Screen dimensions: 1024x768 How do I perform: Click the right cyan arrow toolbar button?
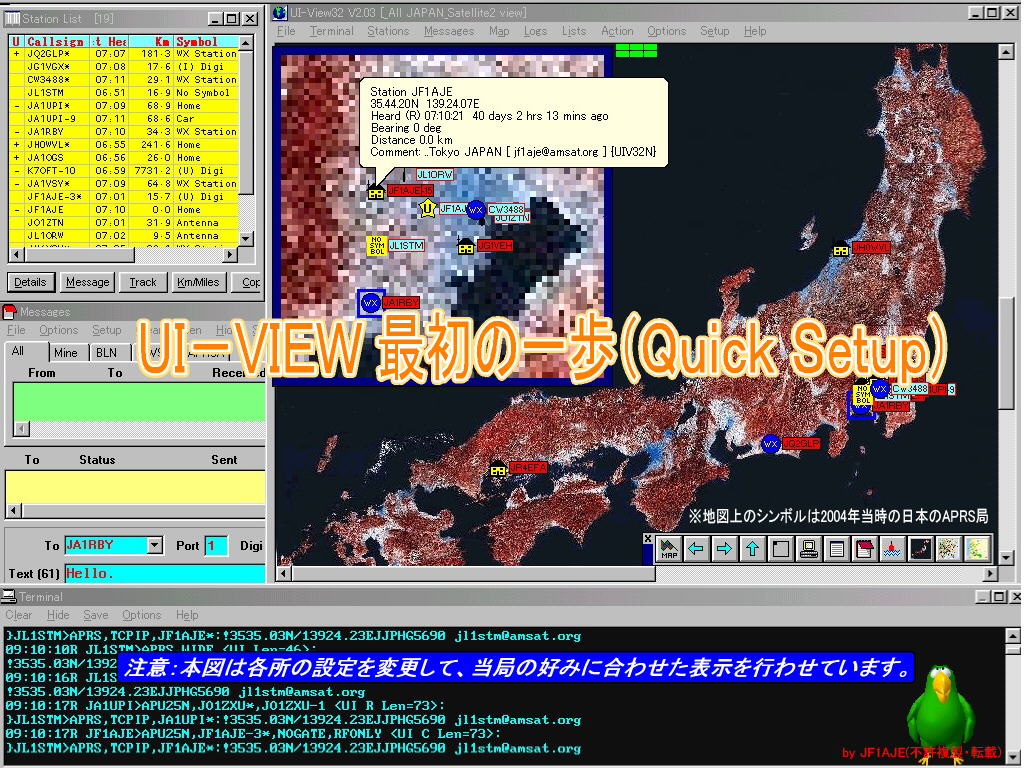[724, 549]
